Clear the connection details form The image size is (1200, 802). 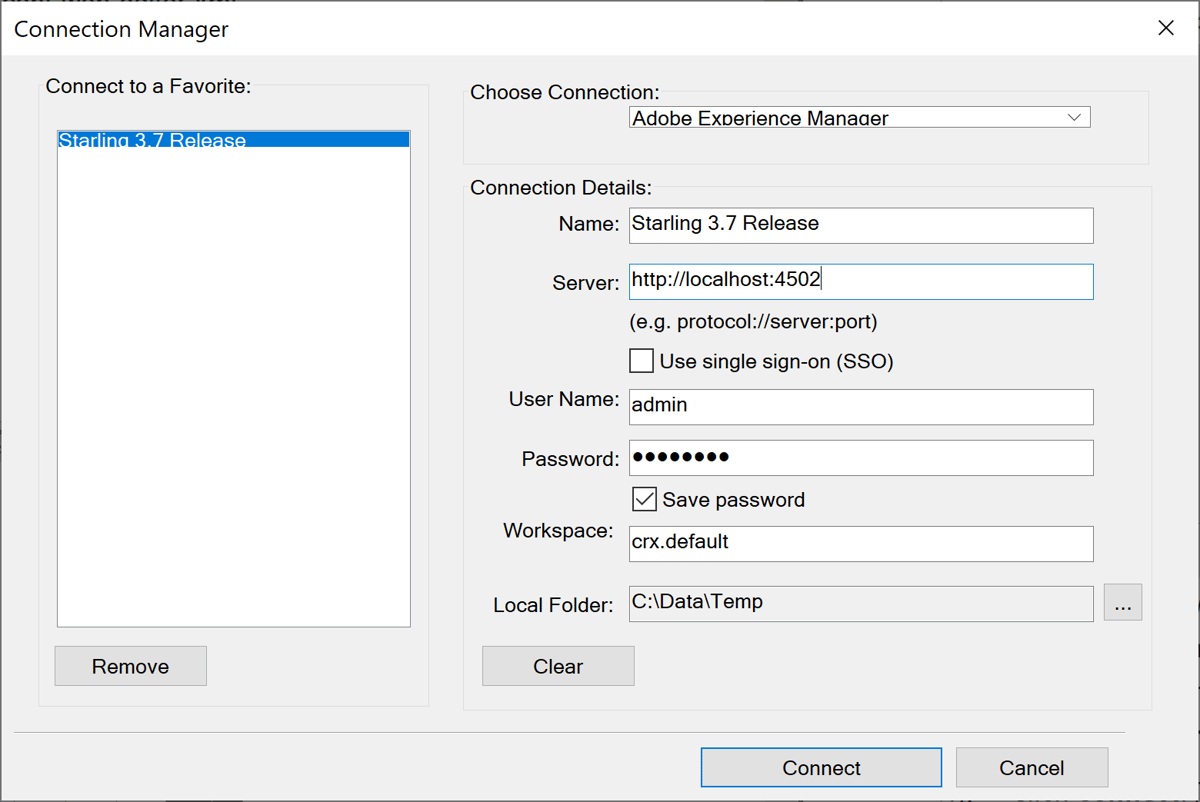(558, 665)
